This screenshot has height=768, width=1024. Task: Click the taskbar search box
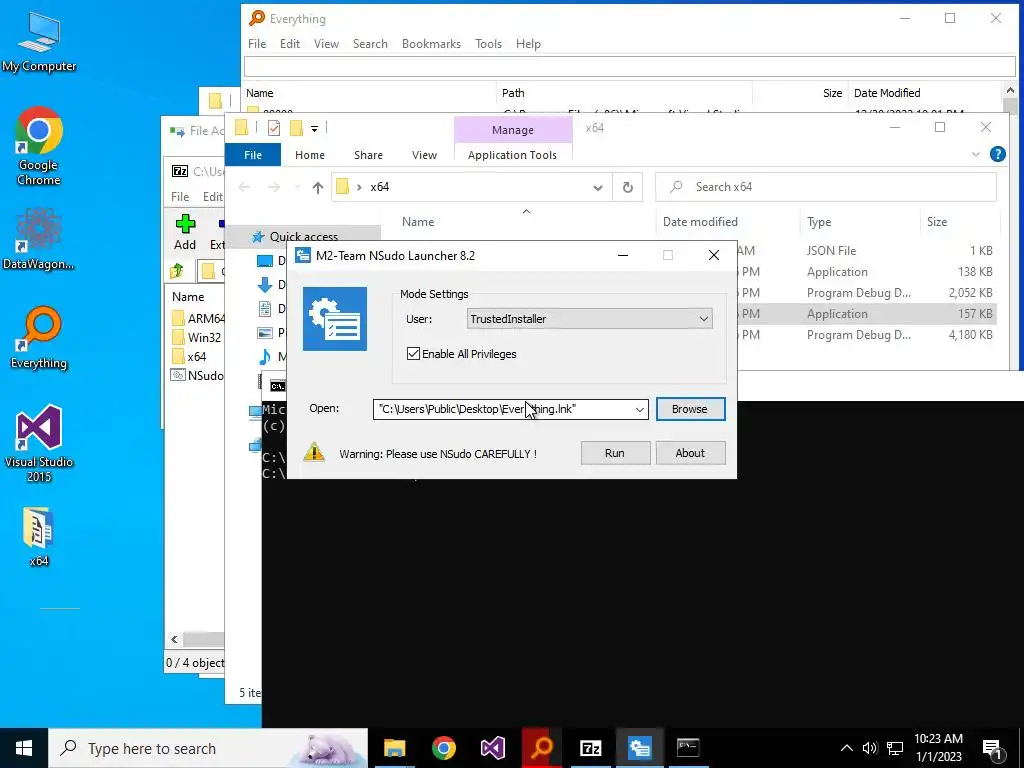pos(208,748)
